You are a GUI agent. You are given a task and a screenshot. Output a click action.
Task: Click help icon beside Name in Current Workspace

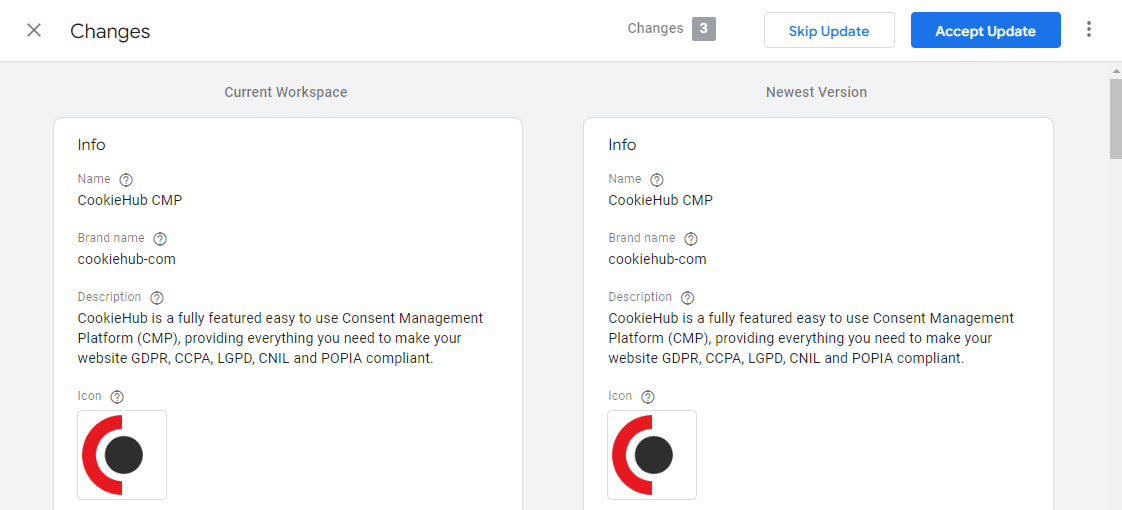[126, 180]
